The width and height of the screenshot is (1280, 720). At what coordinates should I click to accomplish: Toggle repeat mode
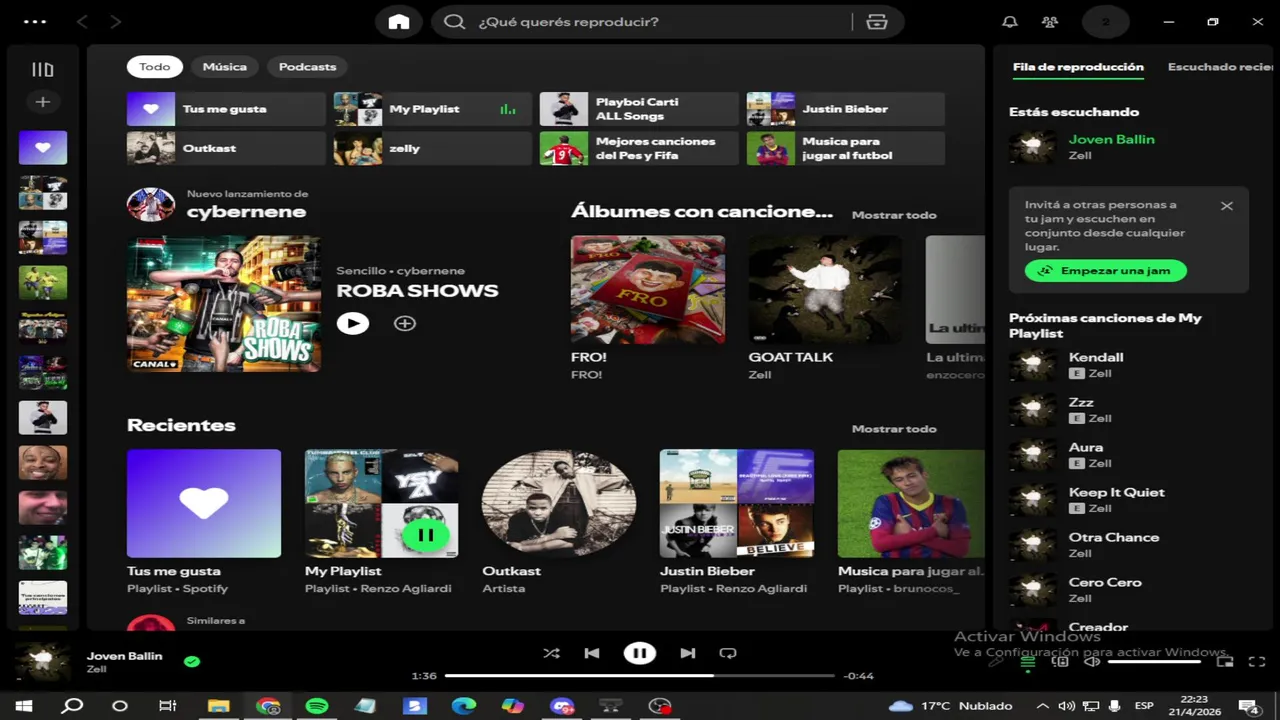pyautogui.click(x=728, y=653)
